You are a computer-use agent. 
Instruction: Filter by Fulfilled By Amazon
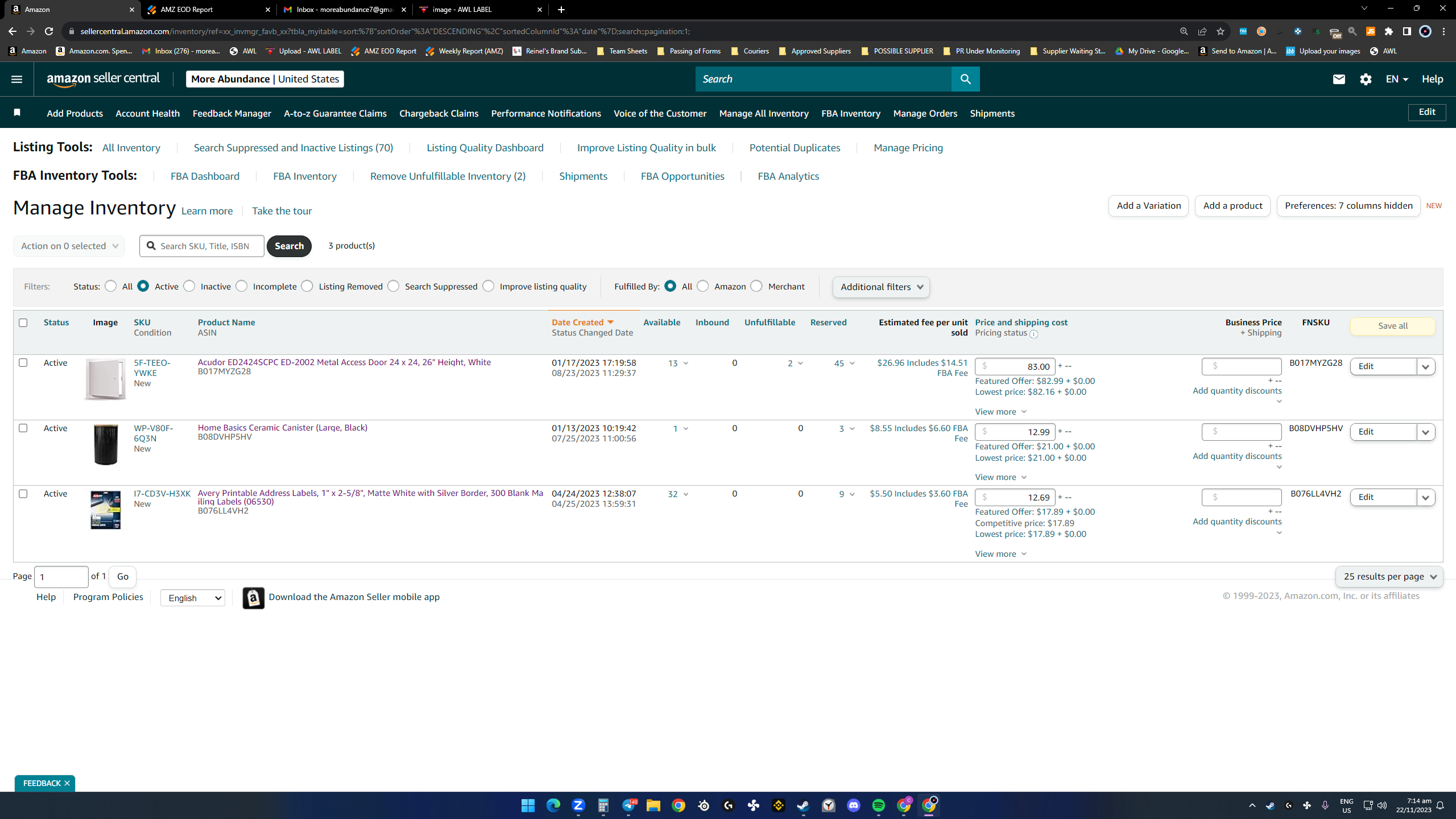(703, 286)
